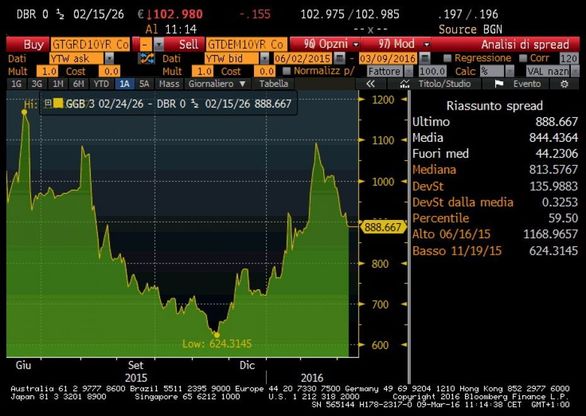Select the 1M time range tab
586x416 pixels.
[58, 84]
